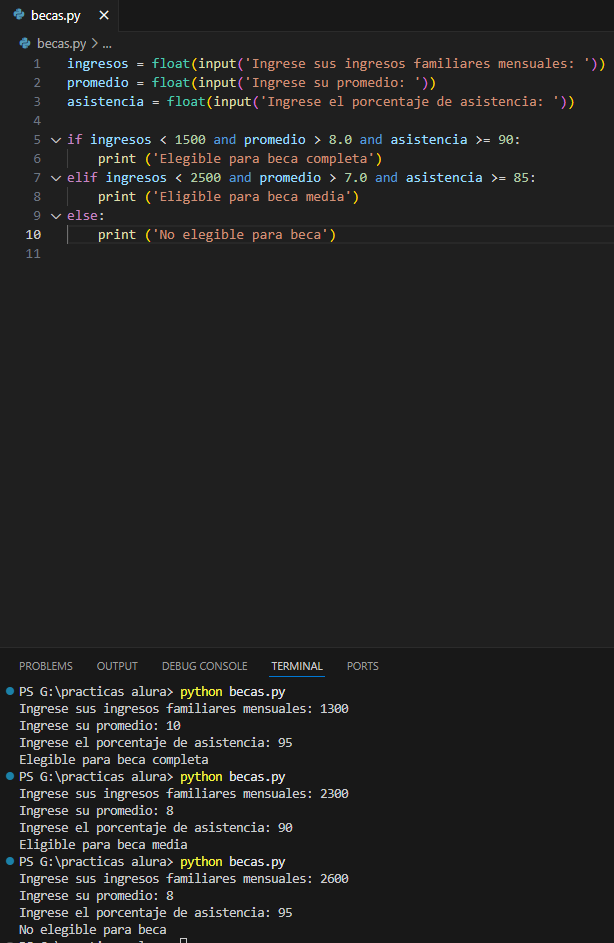This screenshot has height=943, width=614.
Task: Click the command marker of second becas.py run
Action: [x=10, y=777]
